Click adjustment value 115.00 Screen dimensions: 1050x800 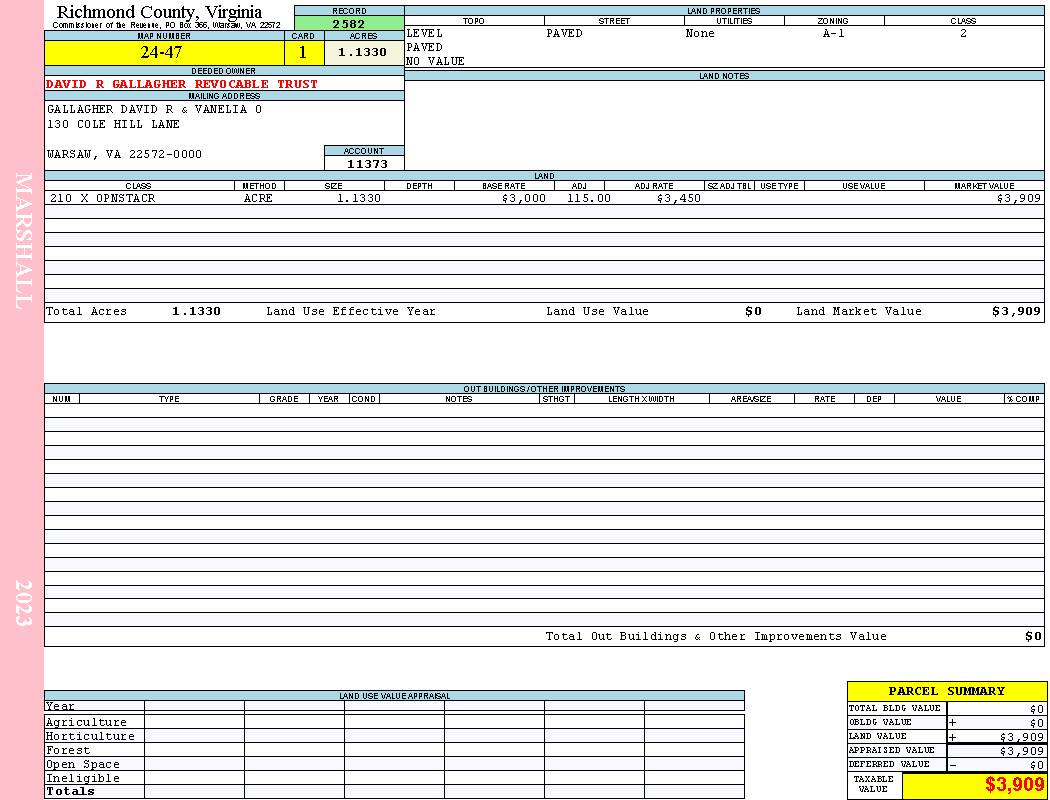click(589, 198)
